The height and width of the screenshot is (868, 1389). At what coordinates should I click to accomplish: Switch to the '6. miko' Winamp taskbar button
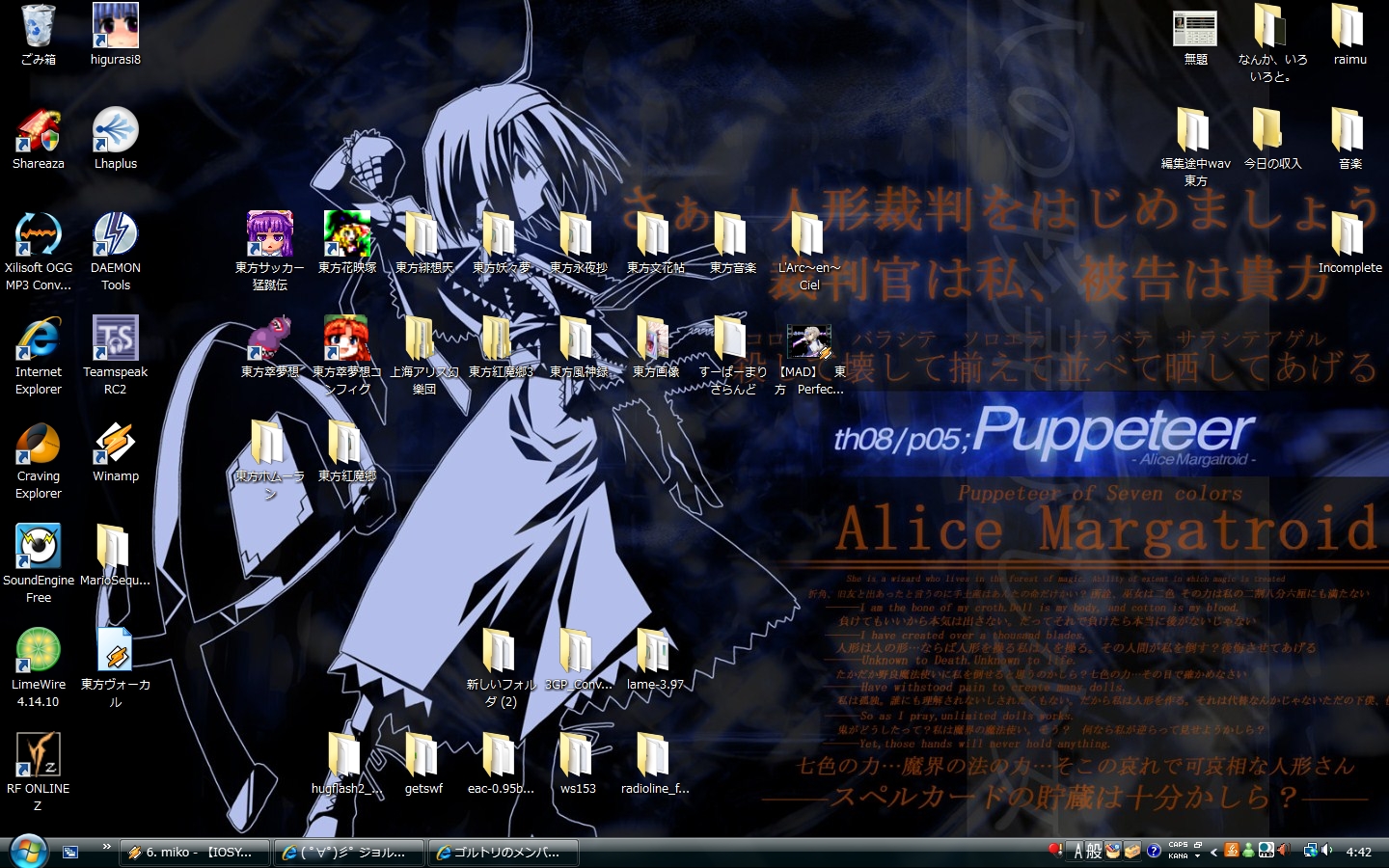194,853
